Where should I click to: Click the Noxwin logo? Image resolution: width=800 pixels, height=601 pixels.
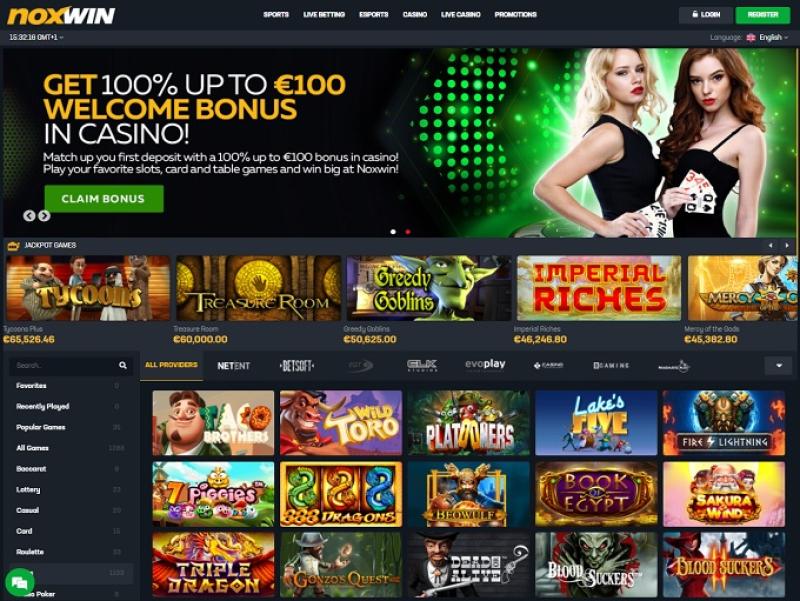61,15
